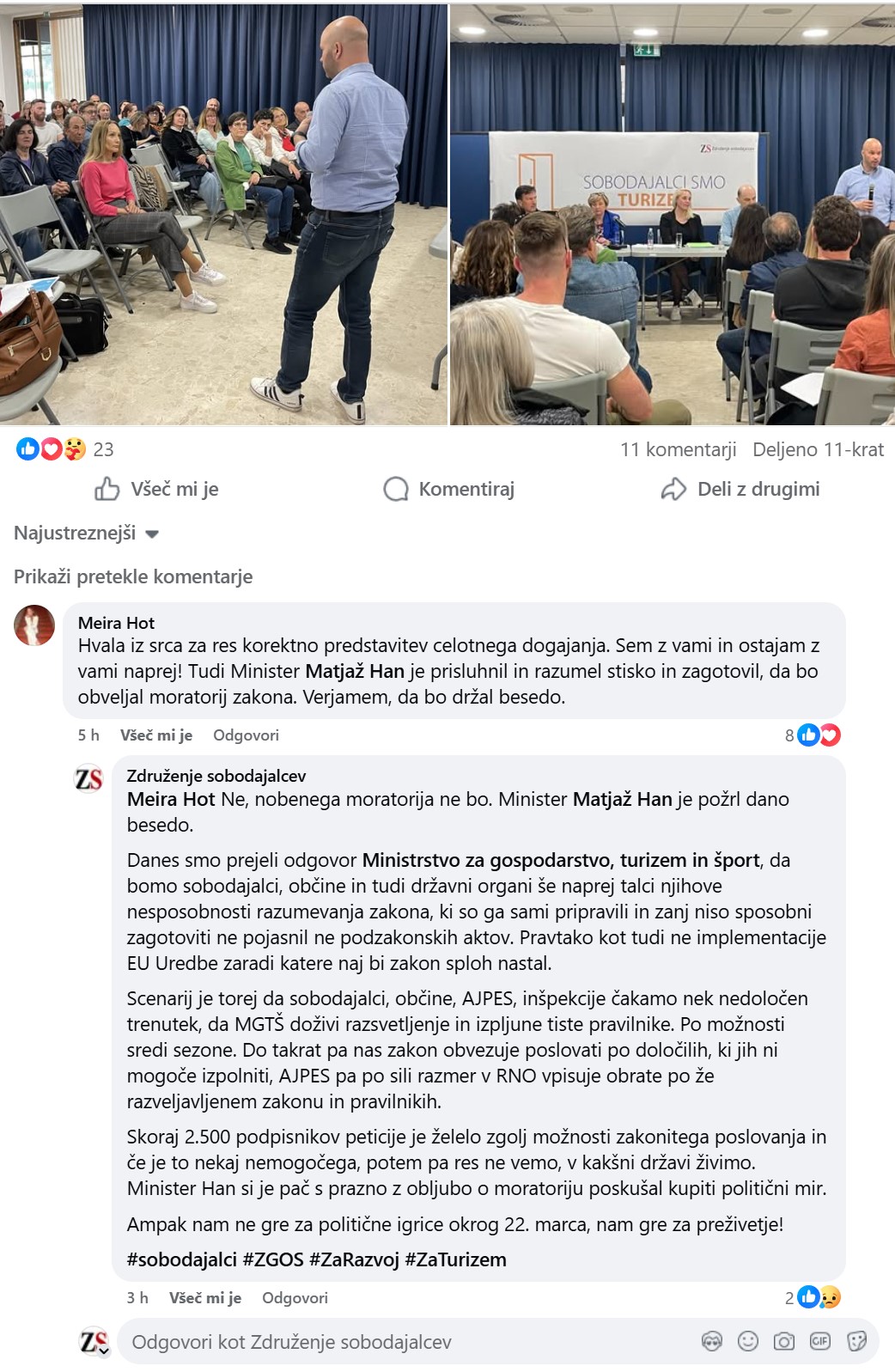Toggle Všeč mi je on Združenje sobodajalcev reply
Viewport: 895px width, 1372px height.
(205, 1298)
